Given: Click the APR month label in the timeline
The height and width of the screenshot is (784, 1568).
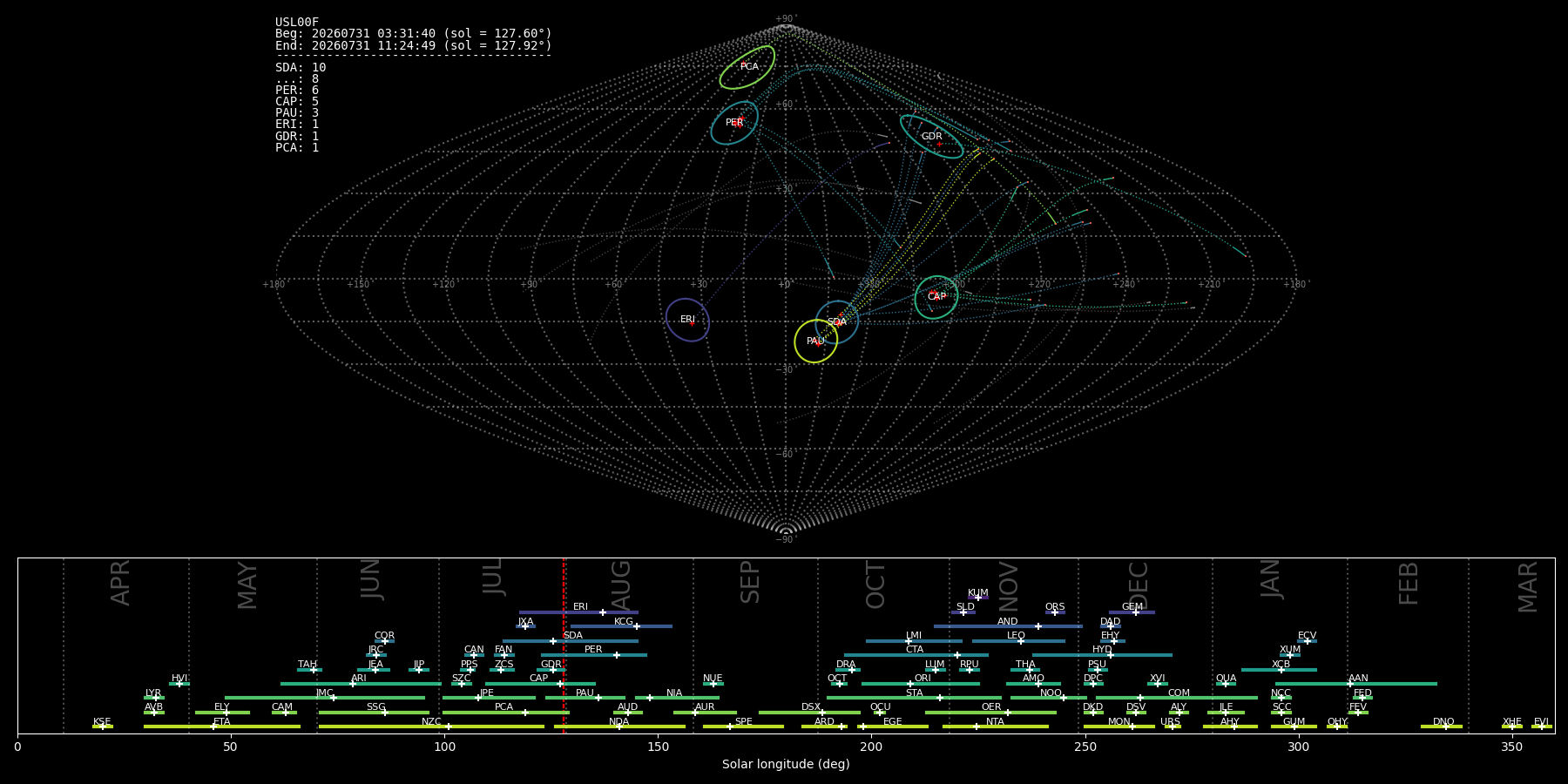Looking at the screenshot, I should coord(120,583).
